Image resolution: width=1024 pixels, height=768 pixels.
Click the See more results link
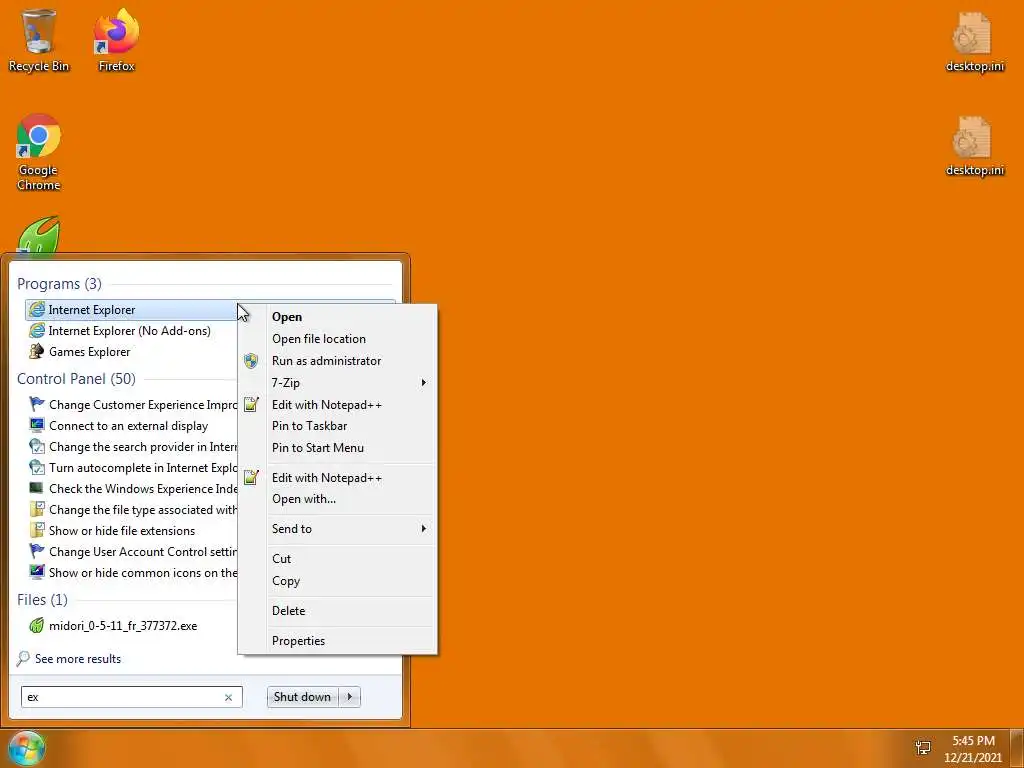tap(78, 659)
